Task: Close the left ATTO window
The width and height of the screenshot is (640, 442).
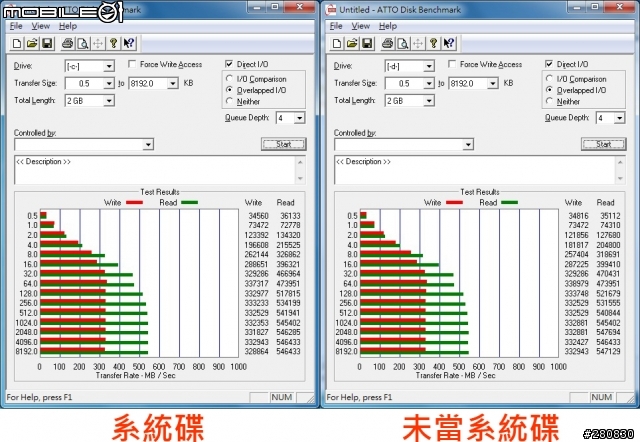Action: [299, 7]
